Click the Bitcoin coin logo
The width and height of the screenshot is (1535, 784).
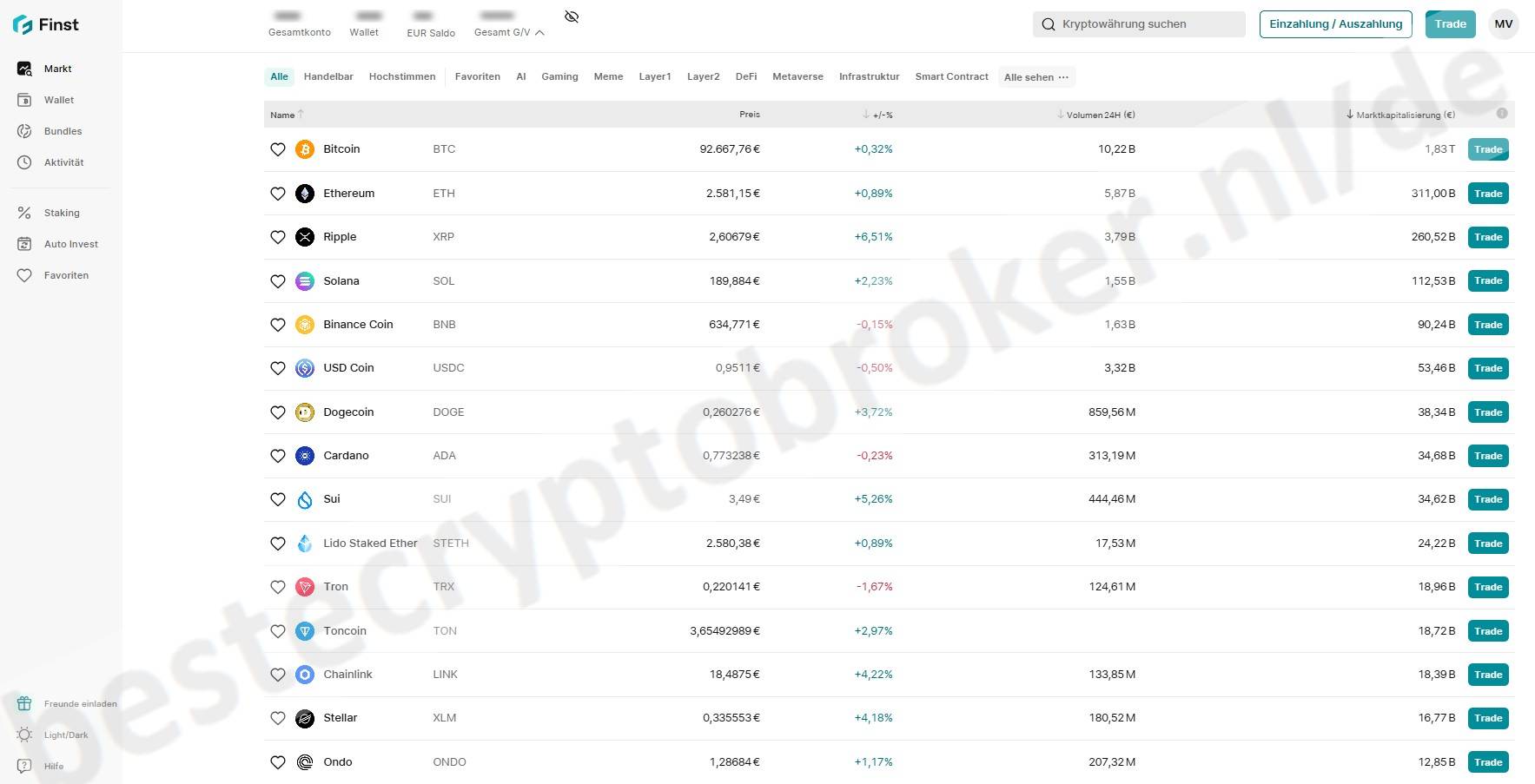point(305,149)
